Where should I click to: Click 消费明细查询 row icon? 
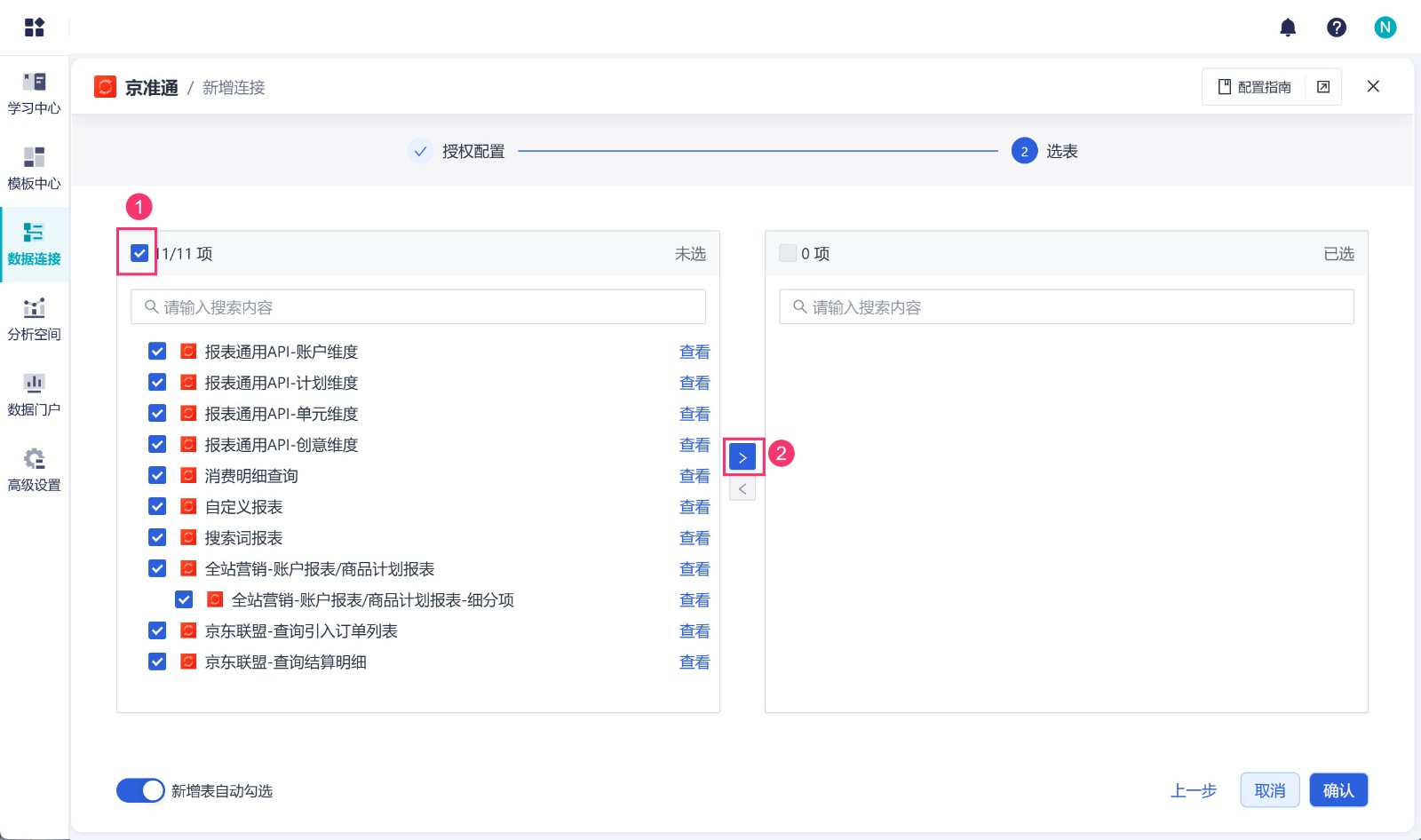(x=188, y=475)
